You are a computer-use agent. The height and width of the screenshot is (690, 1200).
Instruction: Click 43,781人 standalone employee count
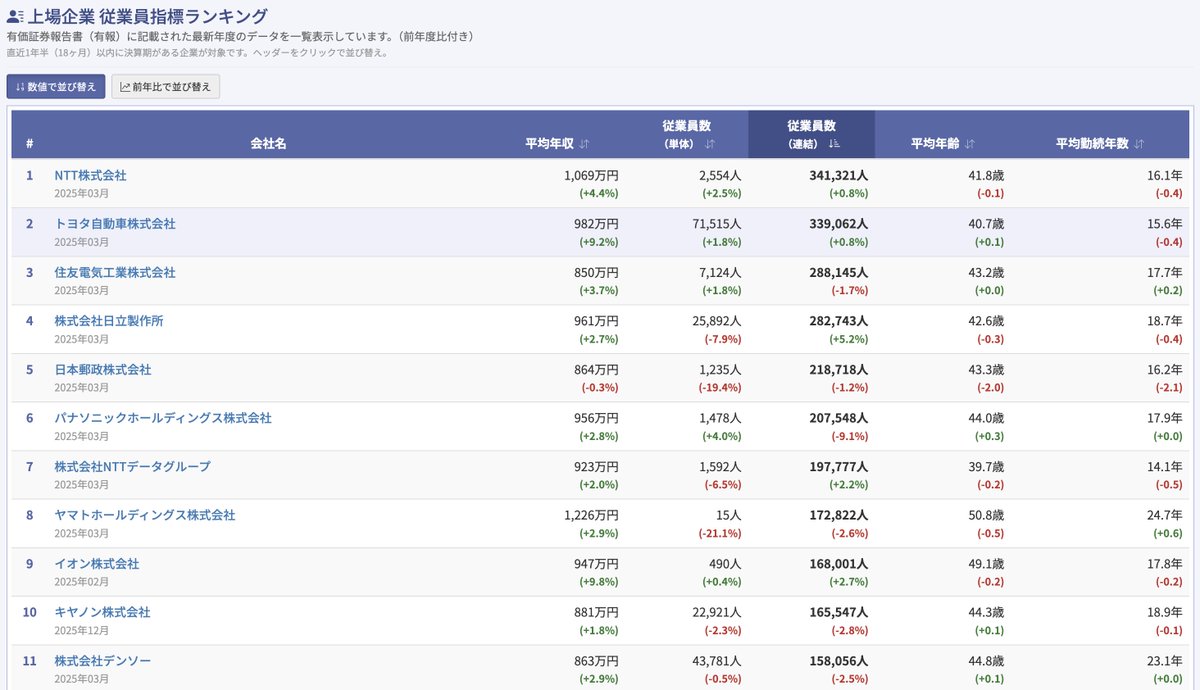pos(715,661)
